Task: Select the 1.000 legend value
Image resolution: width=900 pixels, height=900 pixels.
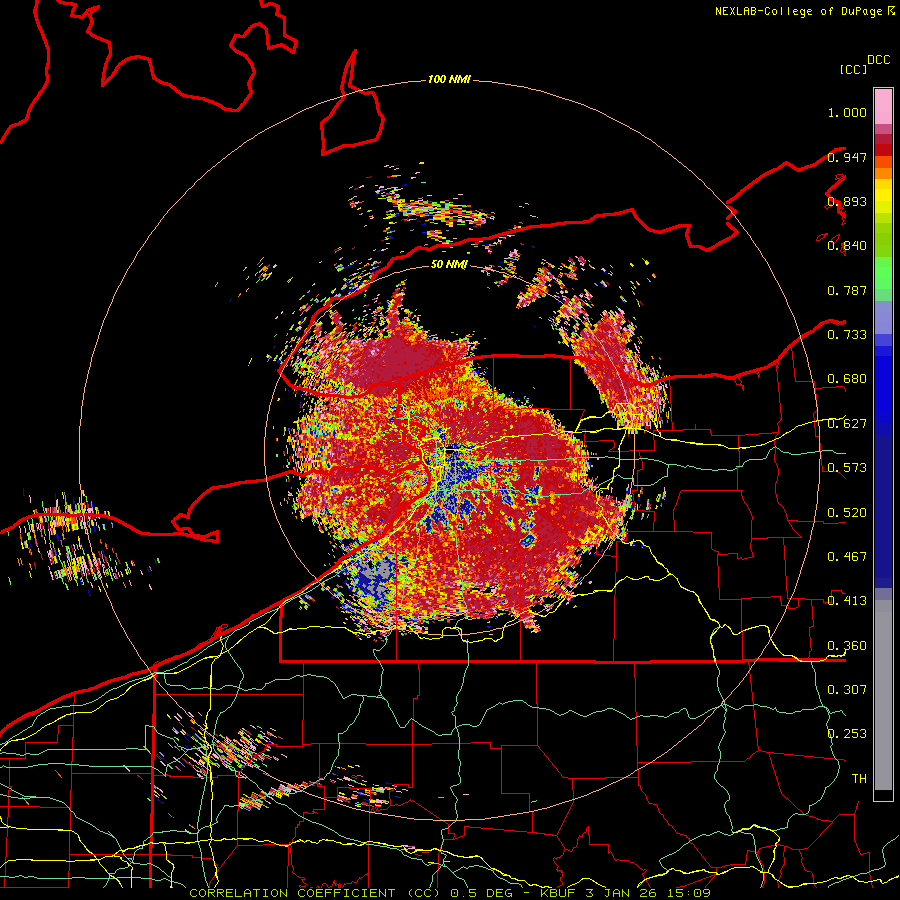Action: (x=847, y=112)
